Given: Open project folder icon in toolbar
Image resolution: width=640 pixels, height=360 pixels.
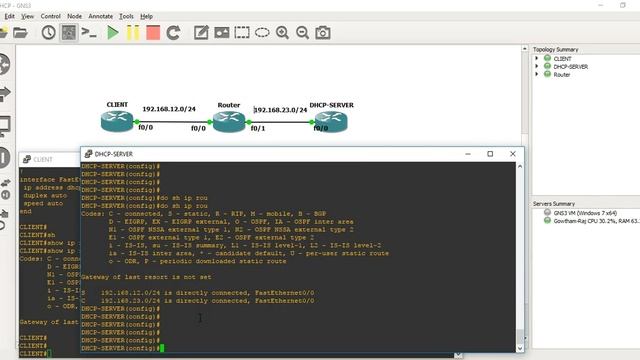Looking at the screenshot, I should coord(20,33).
